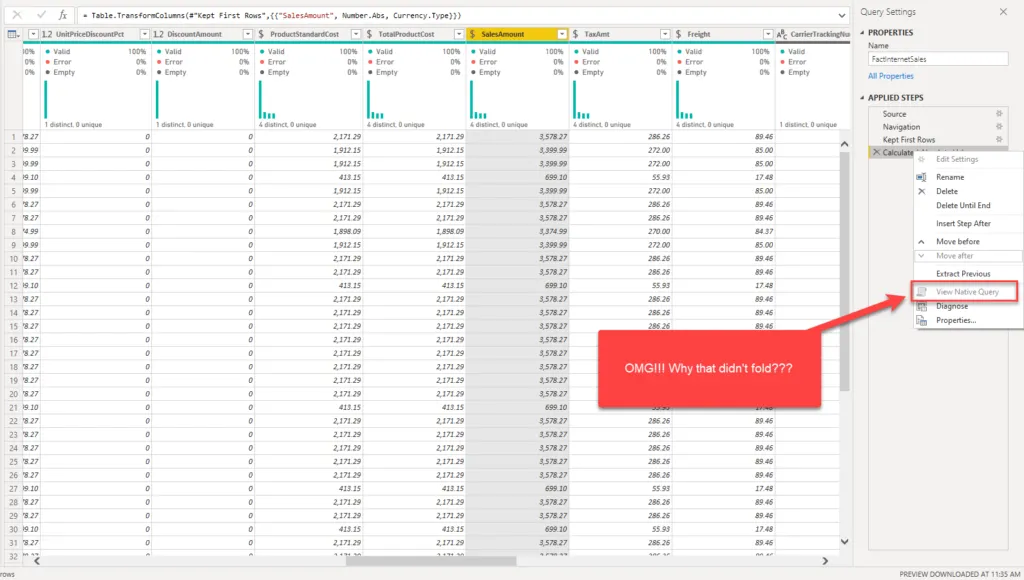Open the DiscountAmount column filter dropdown
The width and height of the screenshot is (1024, 580).
tap(248, 34)
